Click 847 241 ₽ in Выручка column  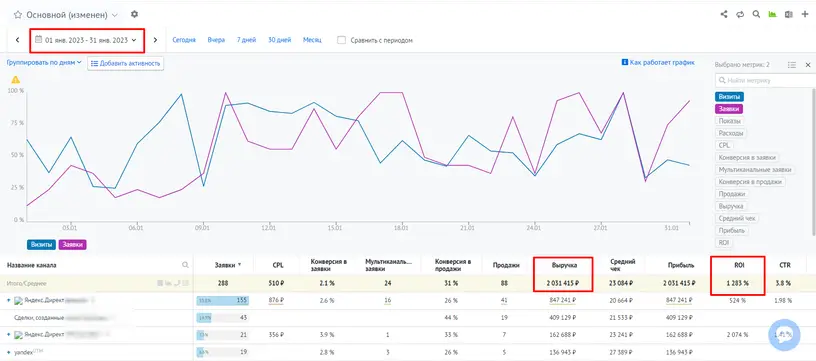click(564, 301)
